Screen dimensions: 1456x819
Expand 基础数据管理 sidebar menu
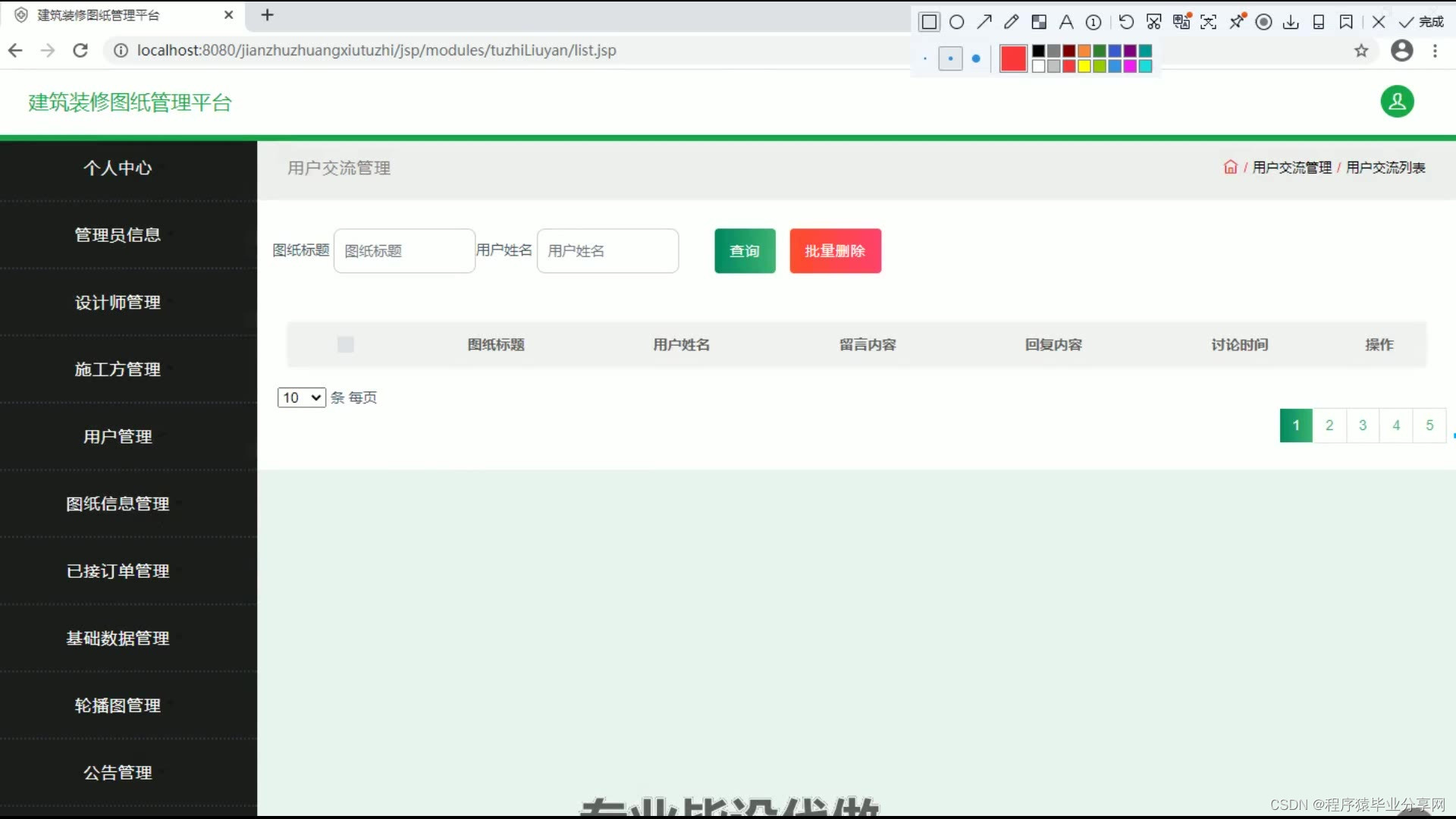point(118,639)
